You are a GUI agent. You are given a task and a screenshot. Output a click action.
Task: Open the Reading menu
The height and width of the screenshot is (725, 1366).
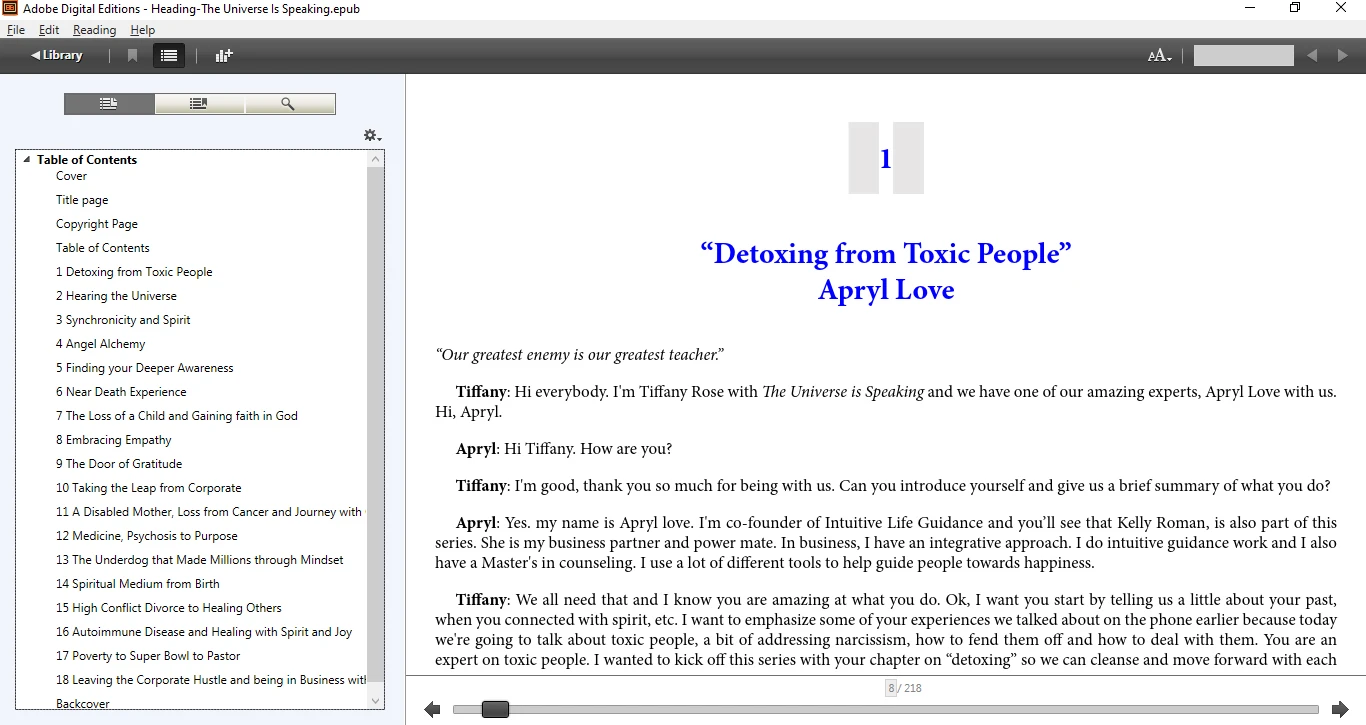click(94, 30)
